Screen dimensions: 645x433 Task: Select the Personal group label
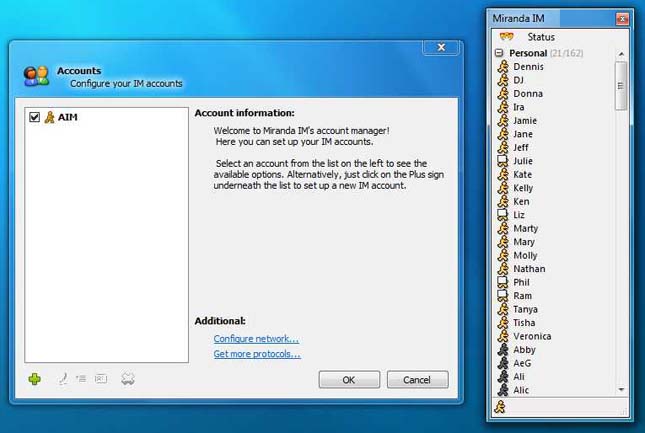(528, 53)
